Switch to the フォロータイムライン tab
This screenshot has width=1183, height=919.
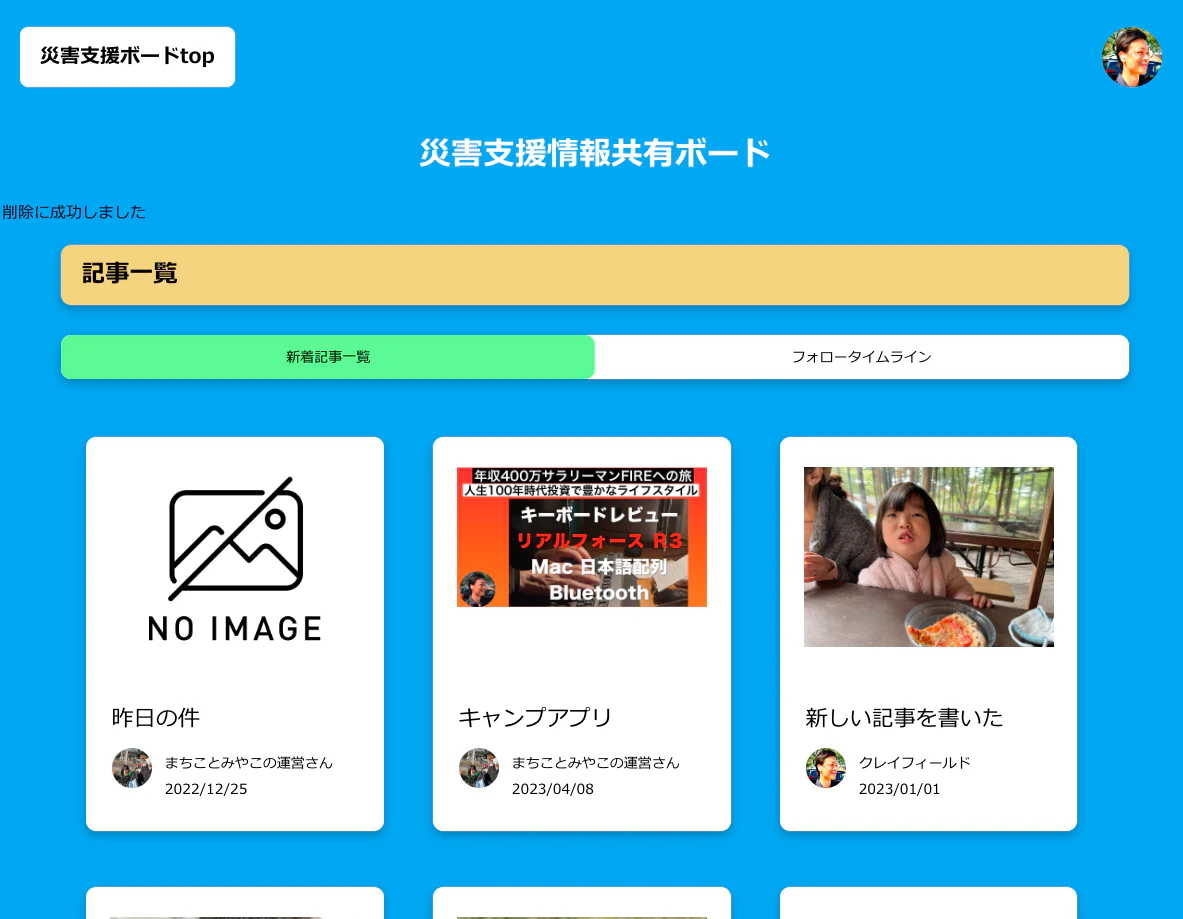pos(862,357)
